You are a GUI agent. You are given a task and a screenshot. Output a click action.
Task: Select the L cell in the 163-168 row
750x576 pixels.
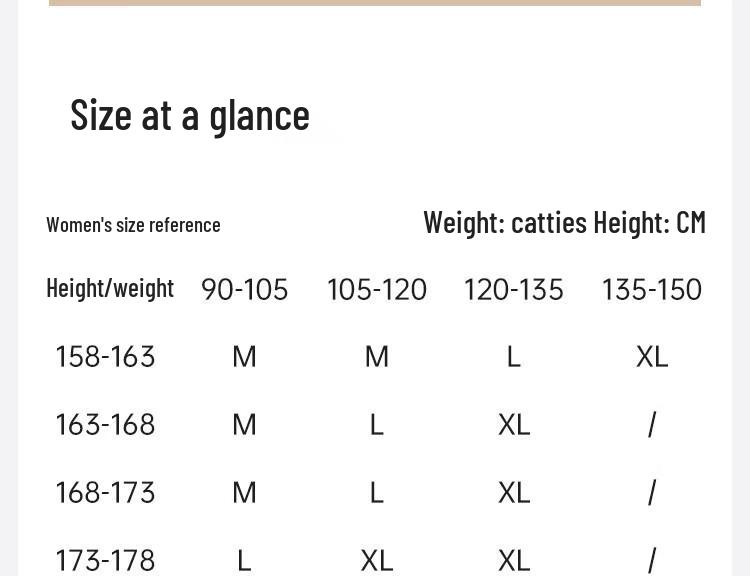pyautogui.click(x=377, y=425)
